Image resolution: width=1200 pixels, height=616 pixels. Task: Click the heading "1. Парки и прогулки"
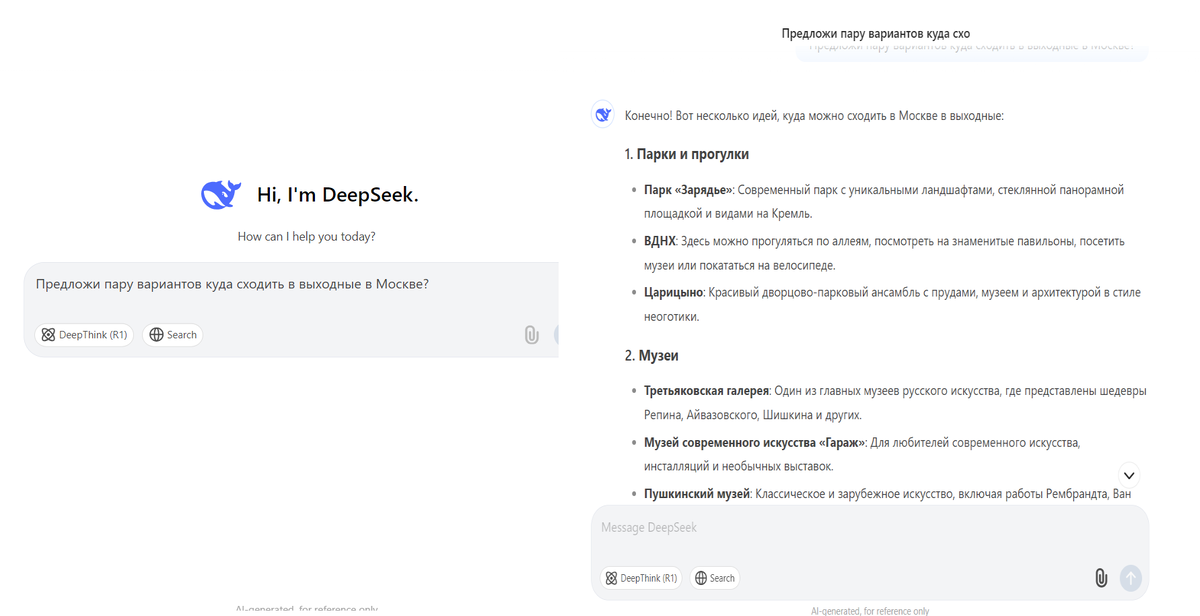pyautogui.click(x=687, y=154)
